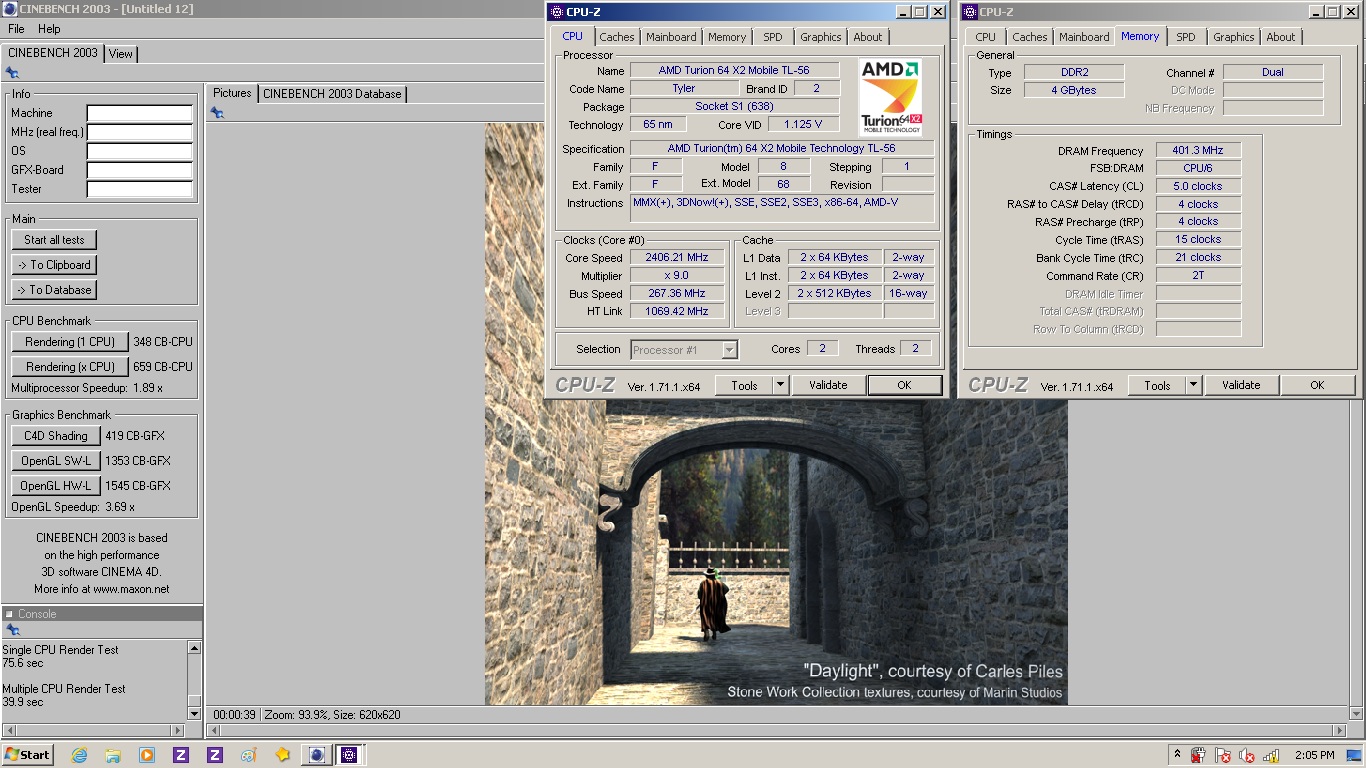The image size is (1366, 768).
Task: Click the muted volume tray icon
Action: click(1247, 756)
